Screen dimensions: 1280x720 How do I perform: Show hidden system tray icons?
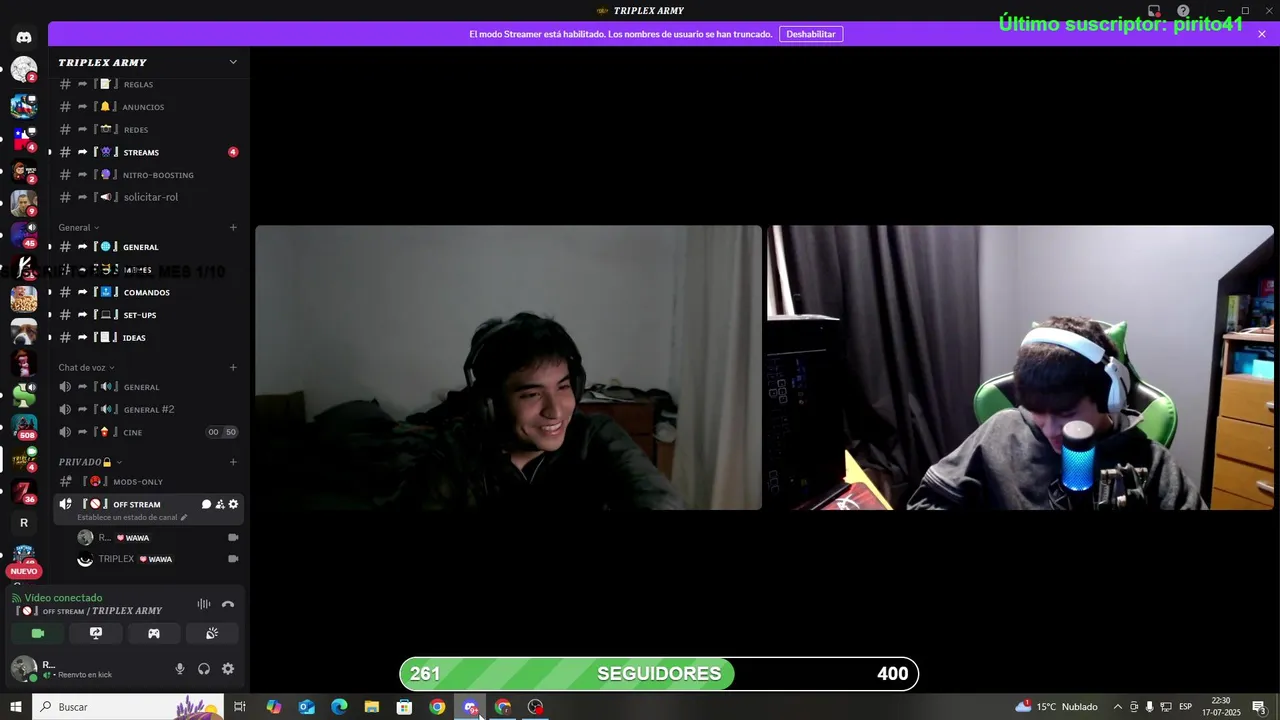coord(1117,707)
